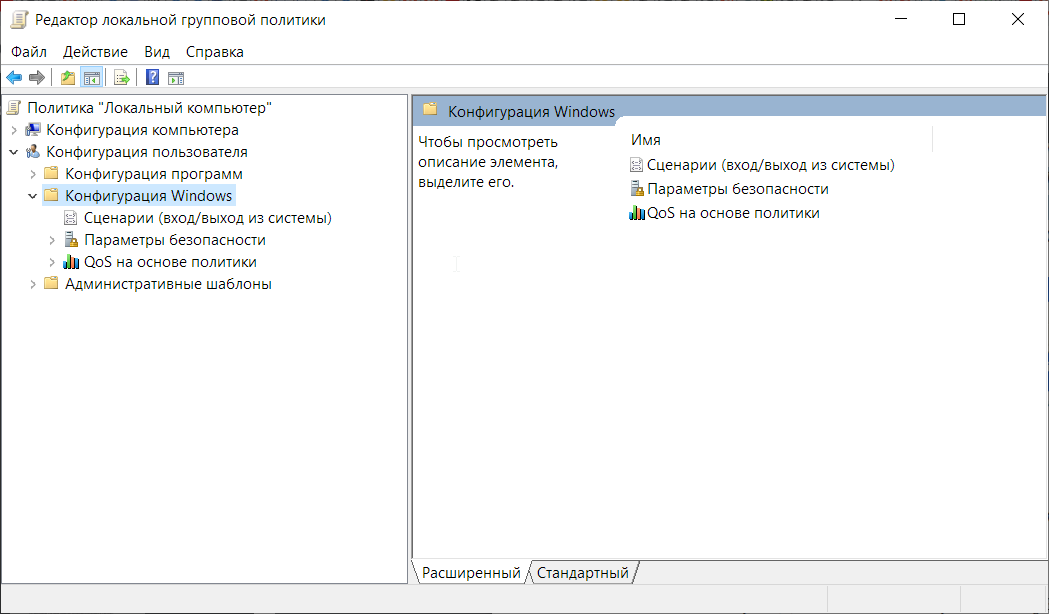Minimize the policy editor window
This screenshot has height=614, width=1049.
(900, 19)
